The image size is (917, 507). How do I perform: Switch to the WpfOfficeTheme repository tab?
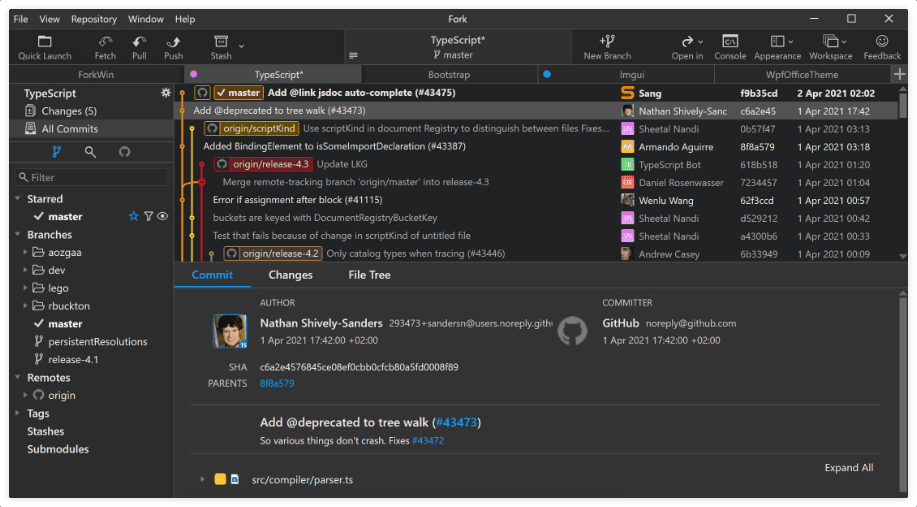[802, 75]
